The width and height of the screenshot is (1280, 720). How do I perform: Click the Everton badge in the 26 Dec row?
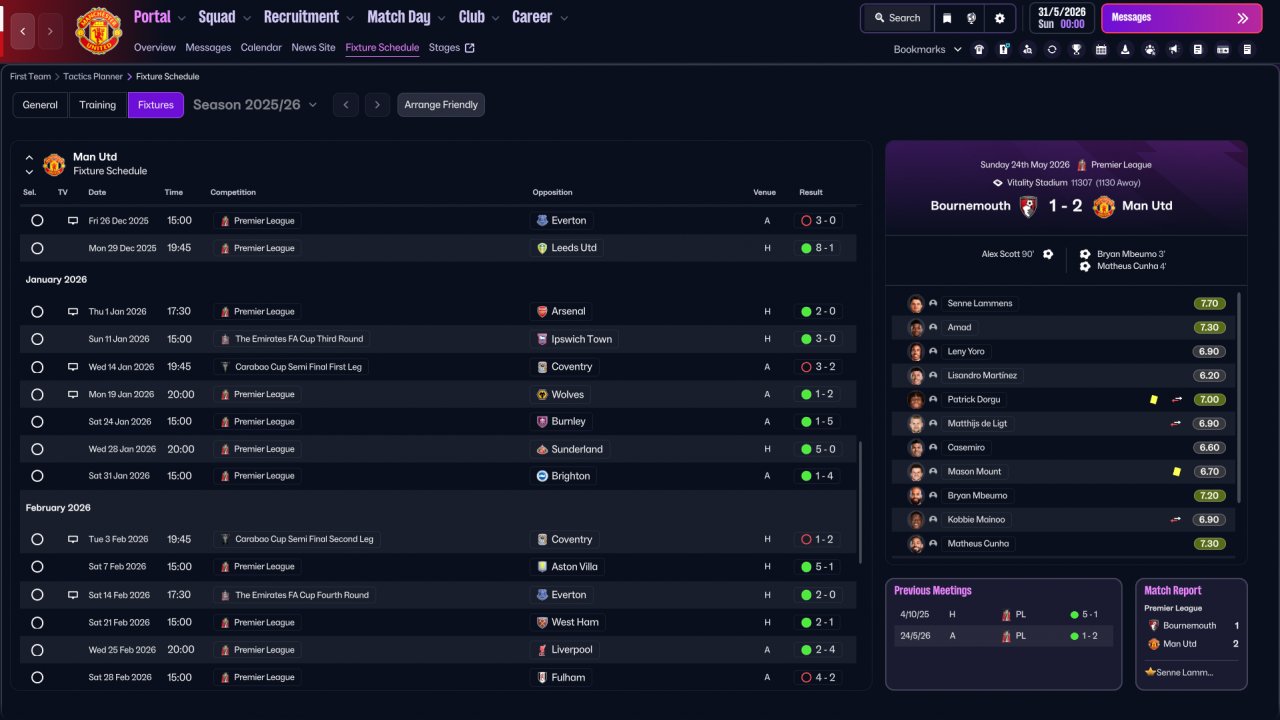tap(542, 220)
